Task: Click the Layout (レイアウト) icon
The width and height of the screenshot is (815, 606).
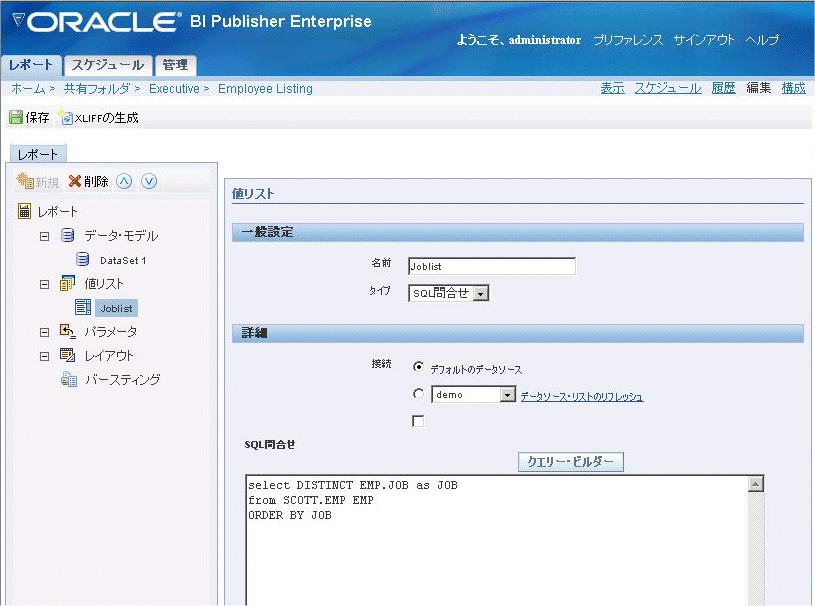Action: [68, 355]
